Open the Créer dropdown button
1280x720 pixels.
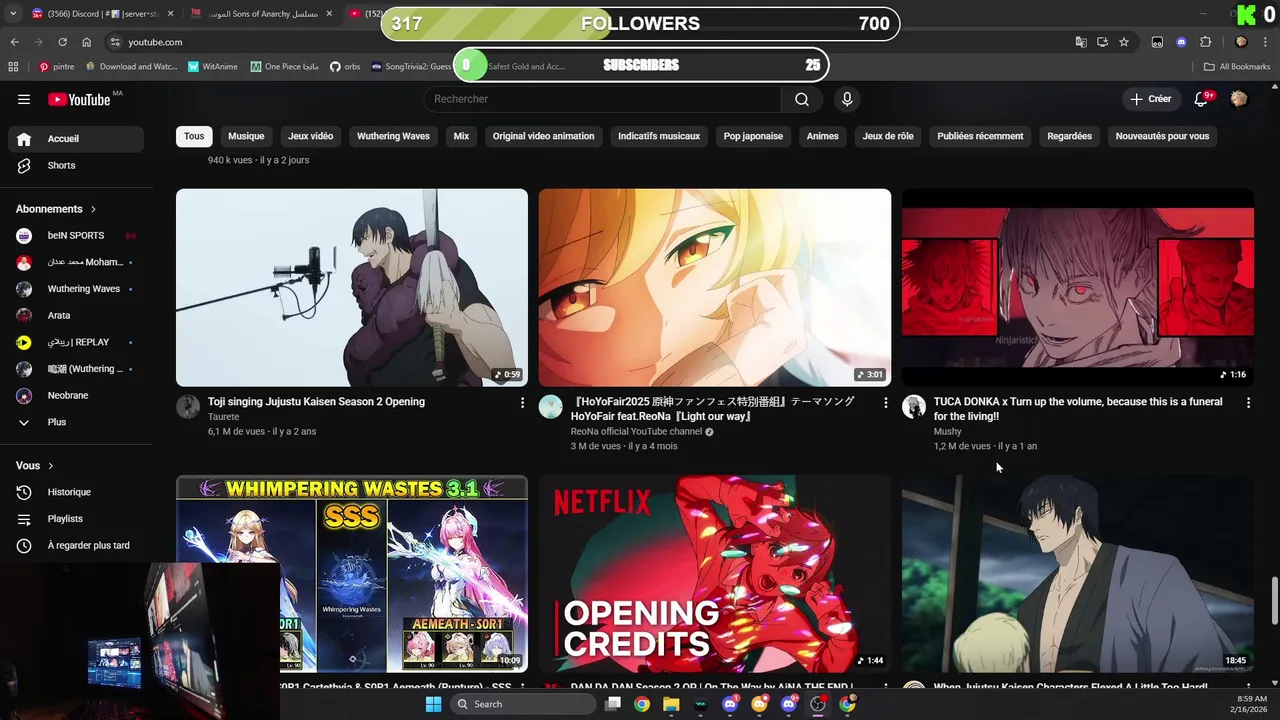coord(1150,99)
